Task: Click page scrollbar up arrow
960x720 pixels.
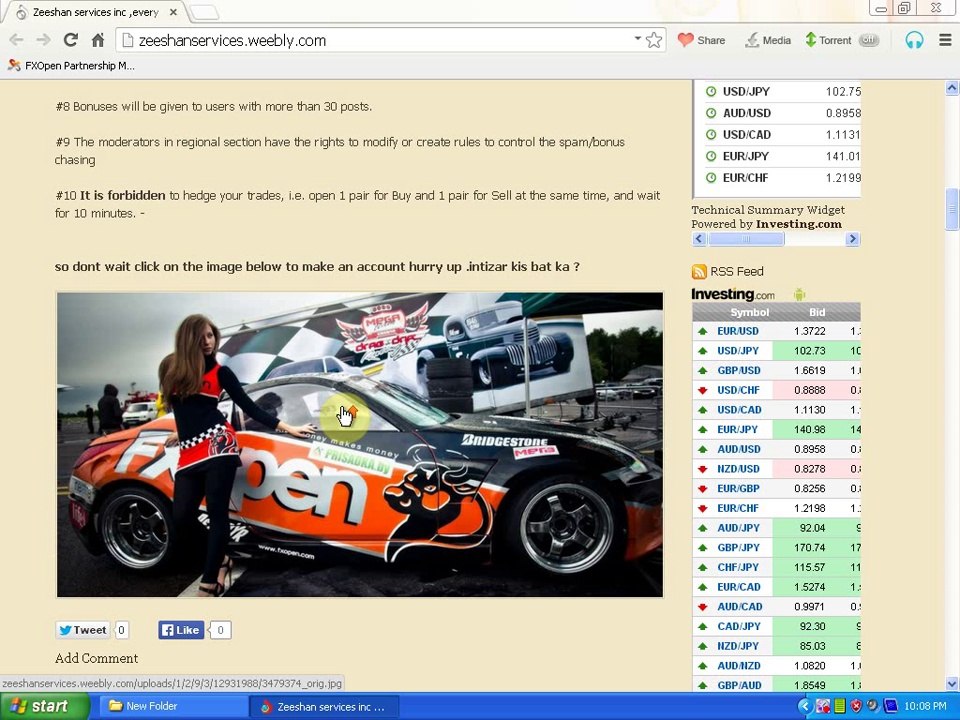Action: 951,88
